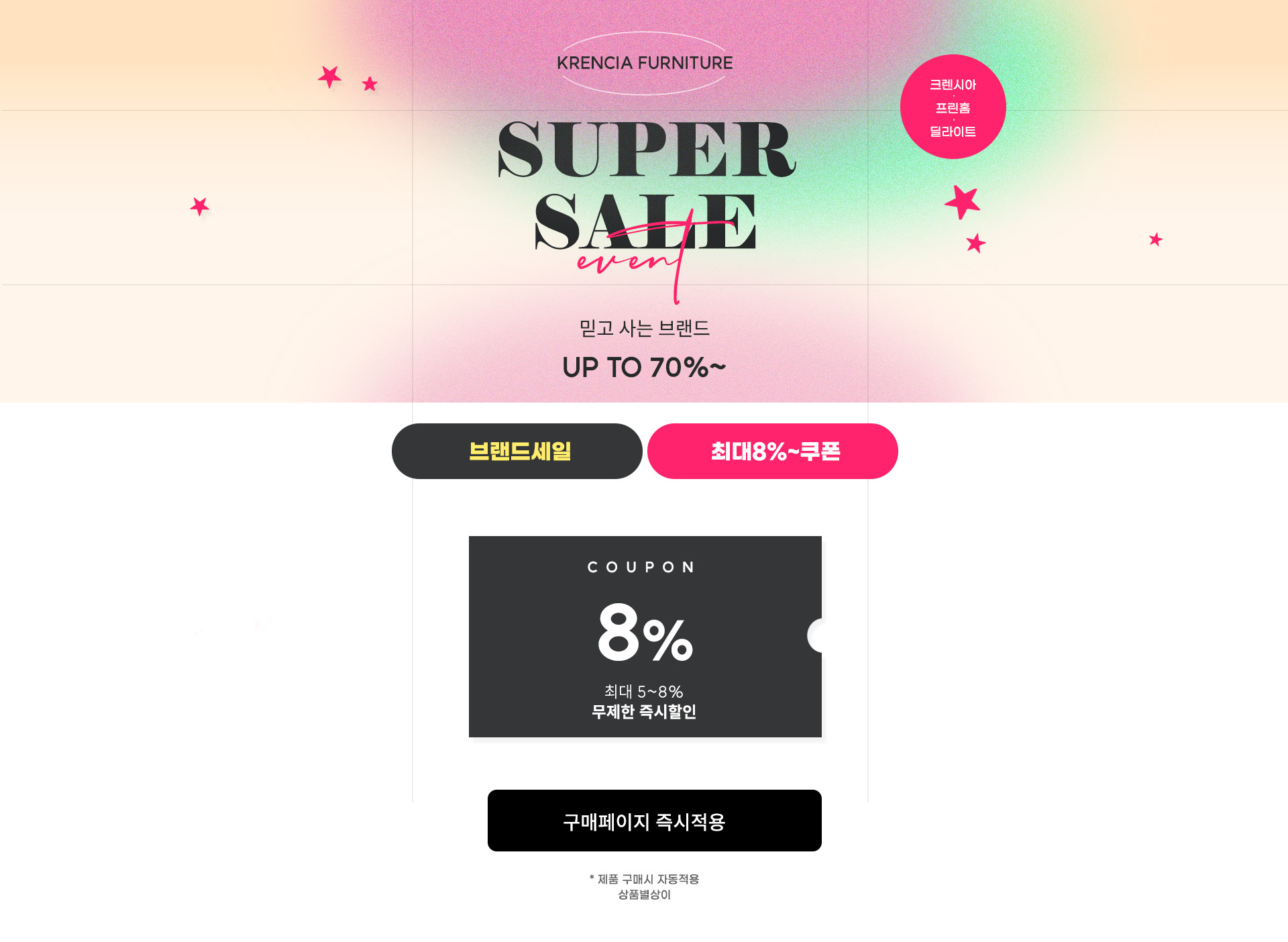Click the smaller star of the top-left pair
1288x942 pixels.
click(x=370, y=84)
